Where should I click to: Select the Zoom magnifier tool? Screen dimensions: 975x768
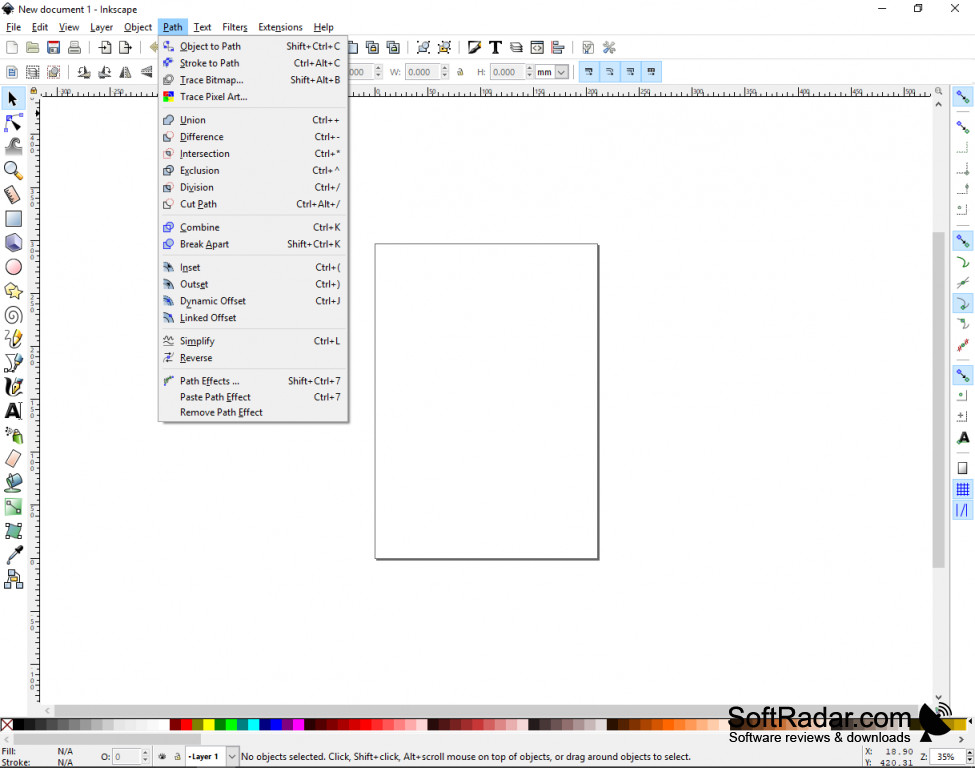pos(13,170)
